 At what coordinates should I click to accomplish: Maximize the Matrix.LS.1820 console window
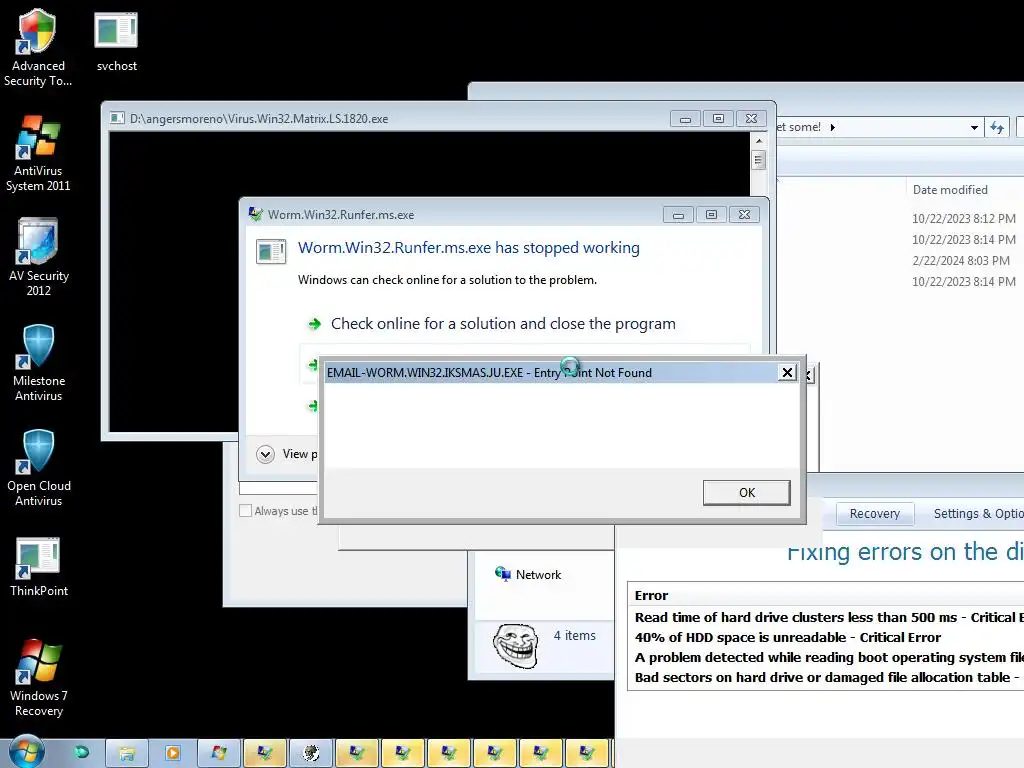(718, 119)
